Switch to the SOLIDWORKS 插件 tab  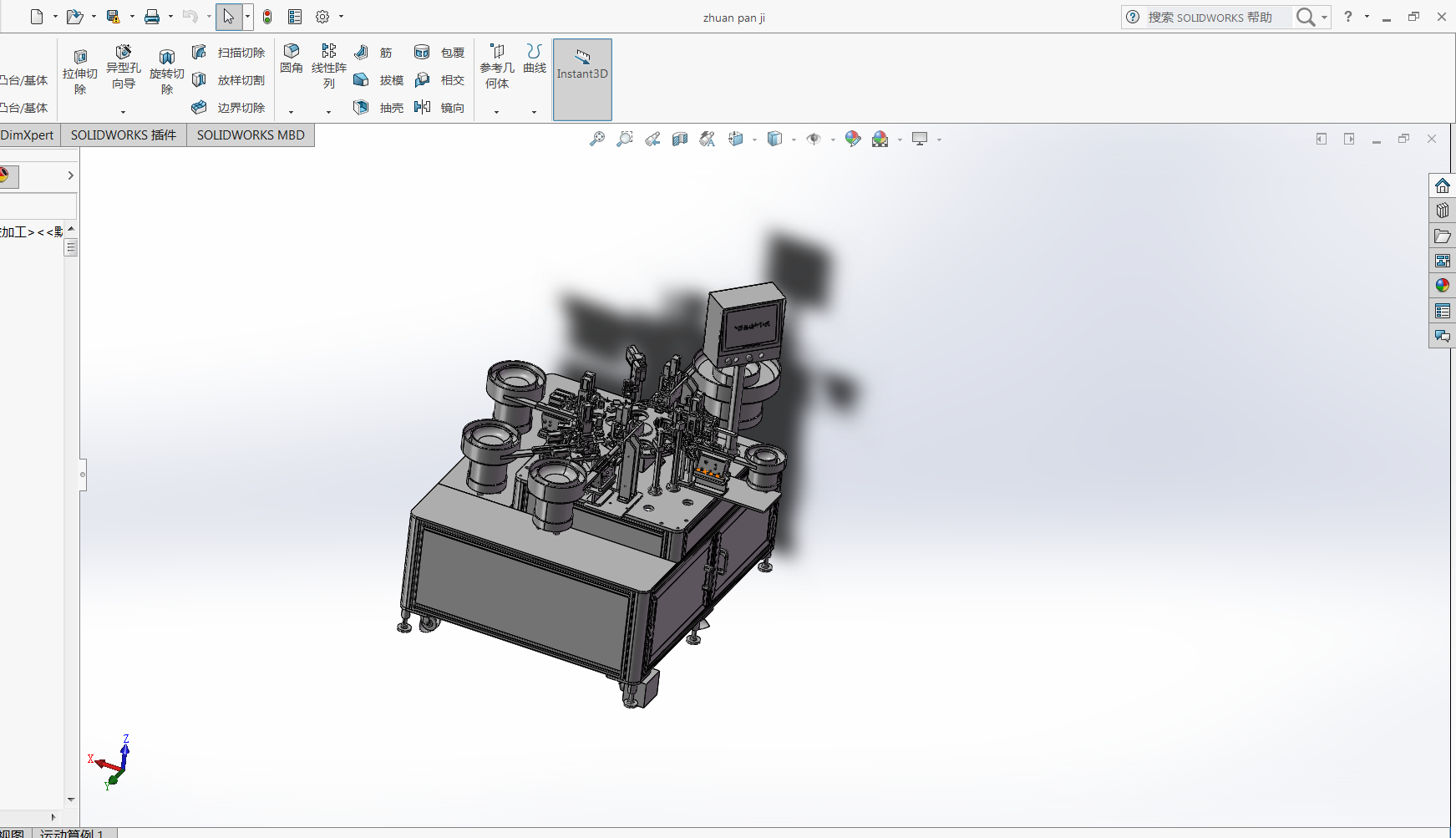(124, 135)
